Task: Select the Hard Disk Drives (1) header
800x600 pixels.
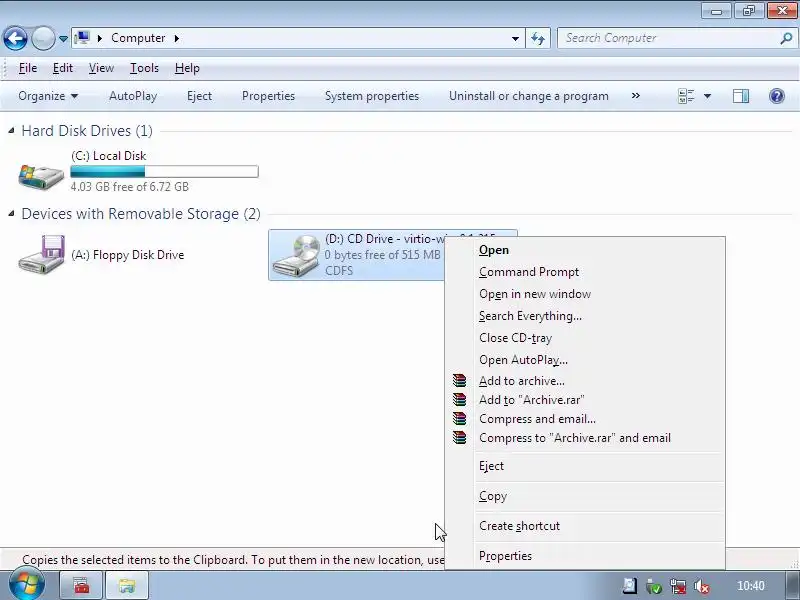Action: pyautogui.click(x=87, y=131)
